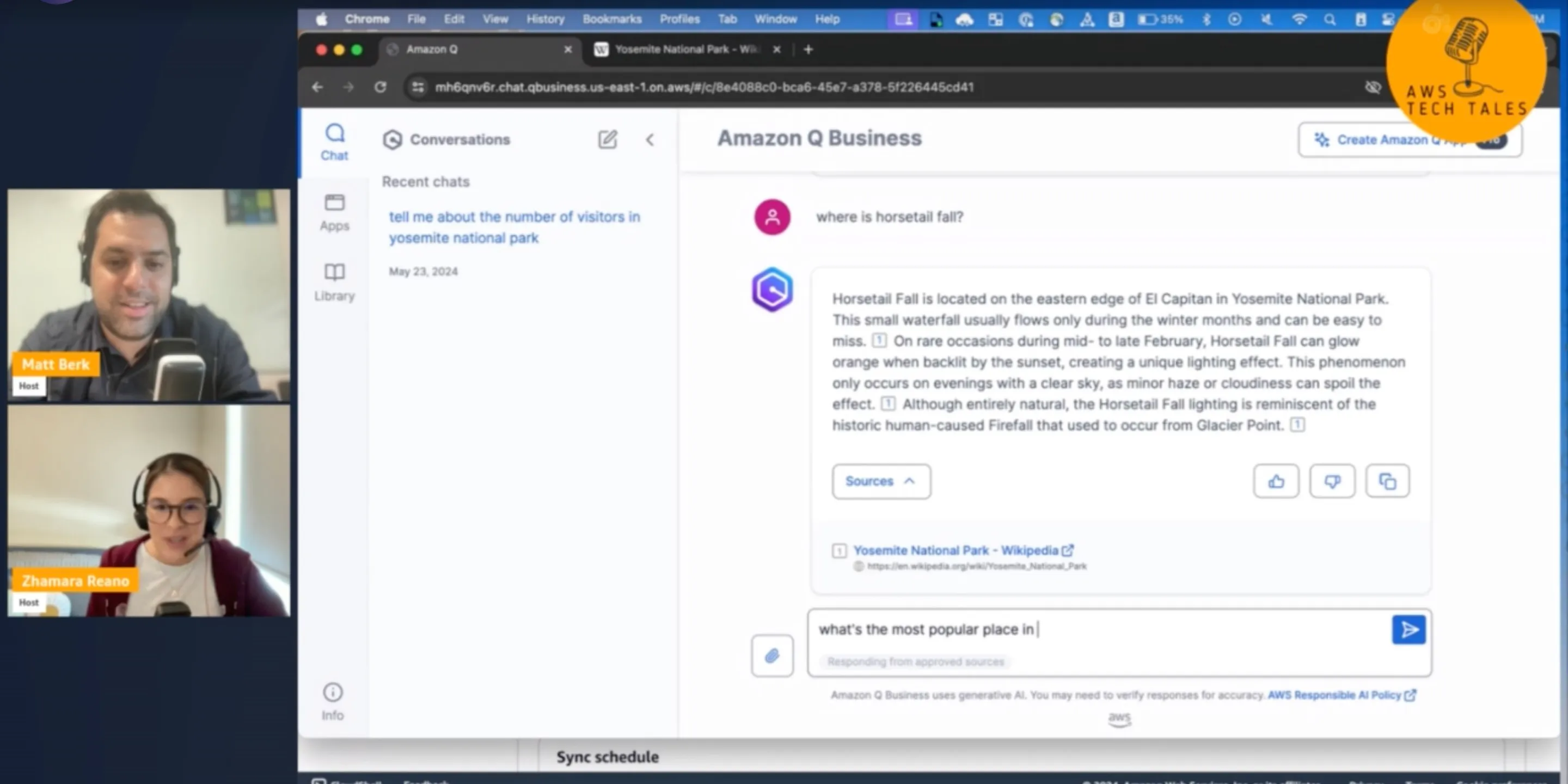This screenshot has height=784, width=1568.
Task: Click the muted volume icon in menu bar
Action: click(x=1266, y=20)
